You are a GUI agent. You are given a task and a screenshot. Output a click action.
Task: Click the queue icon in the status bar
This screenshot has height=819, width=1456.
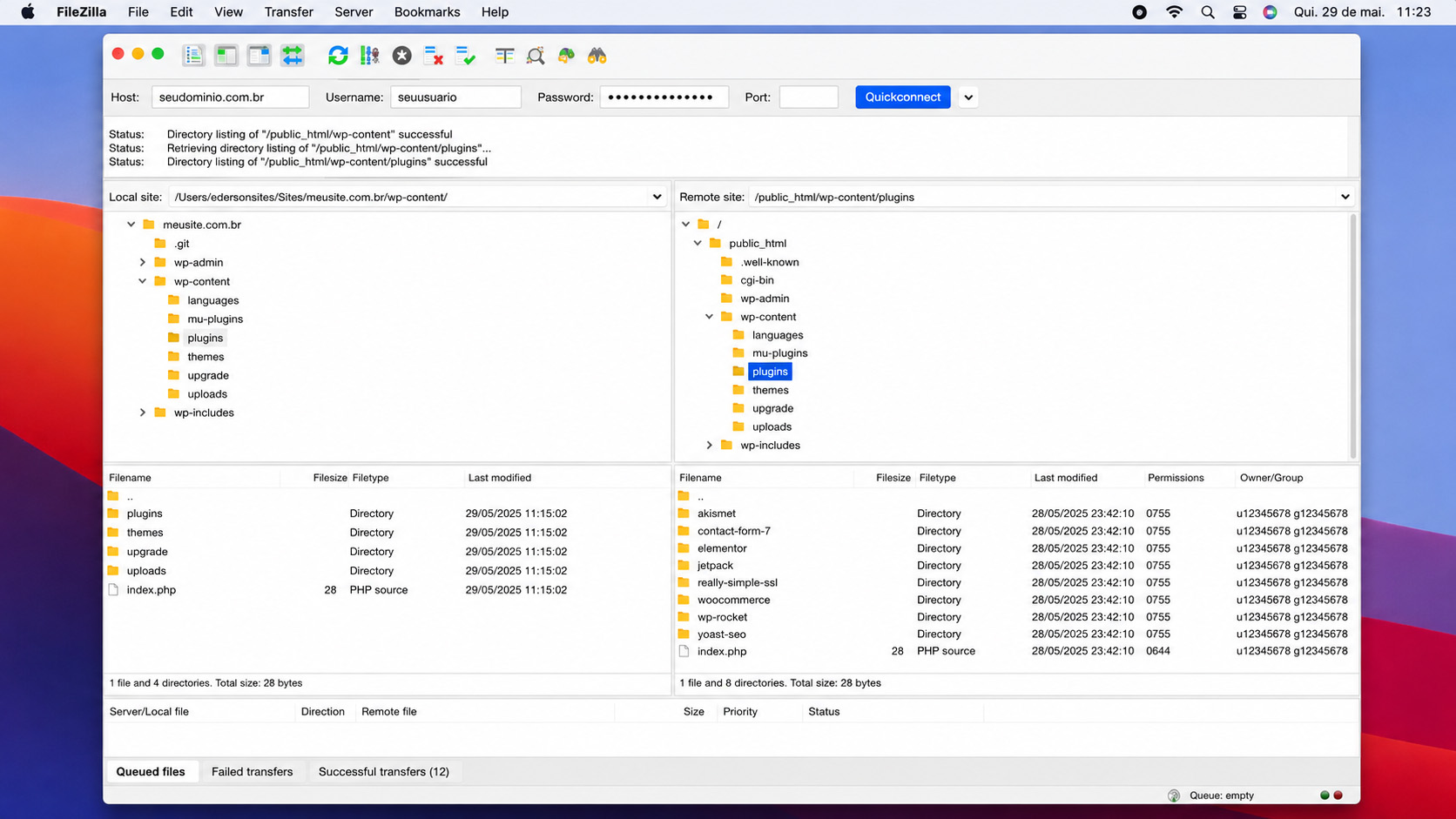pos(1174,796)
